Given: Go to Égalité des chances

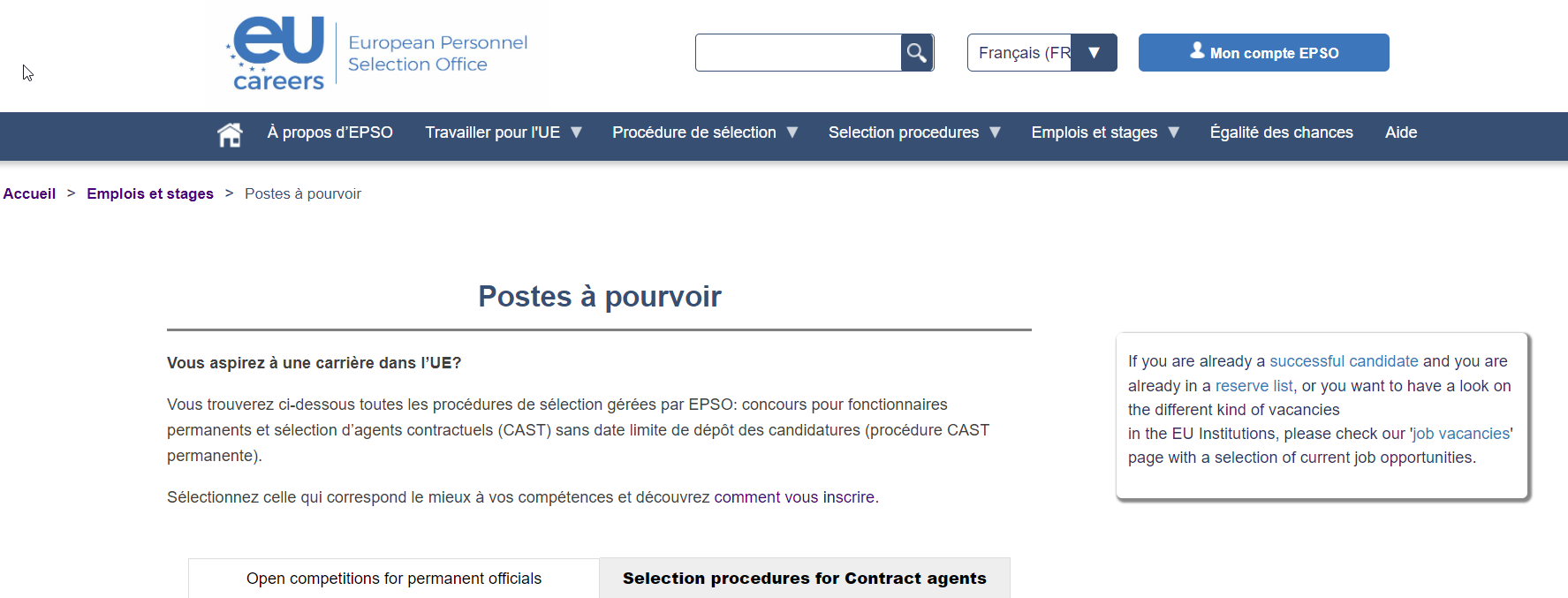Looking at the screenshot, I should pos(1281,132).
